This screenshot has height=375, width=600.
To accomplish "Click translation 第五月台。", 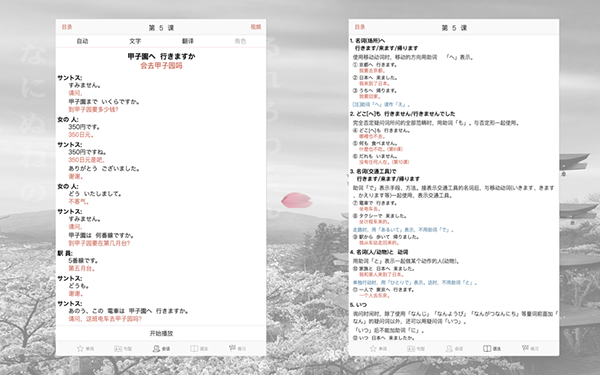I will click(x=82, y=269).
